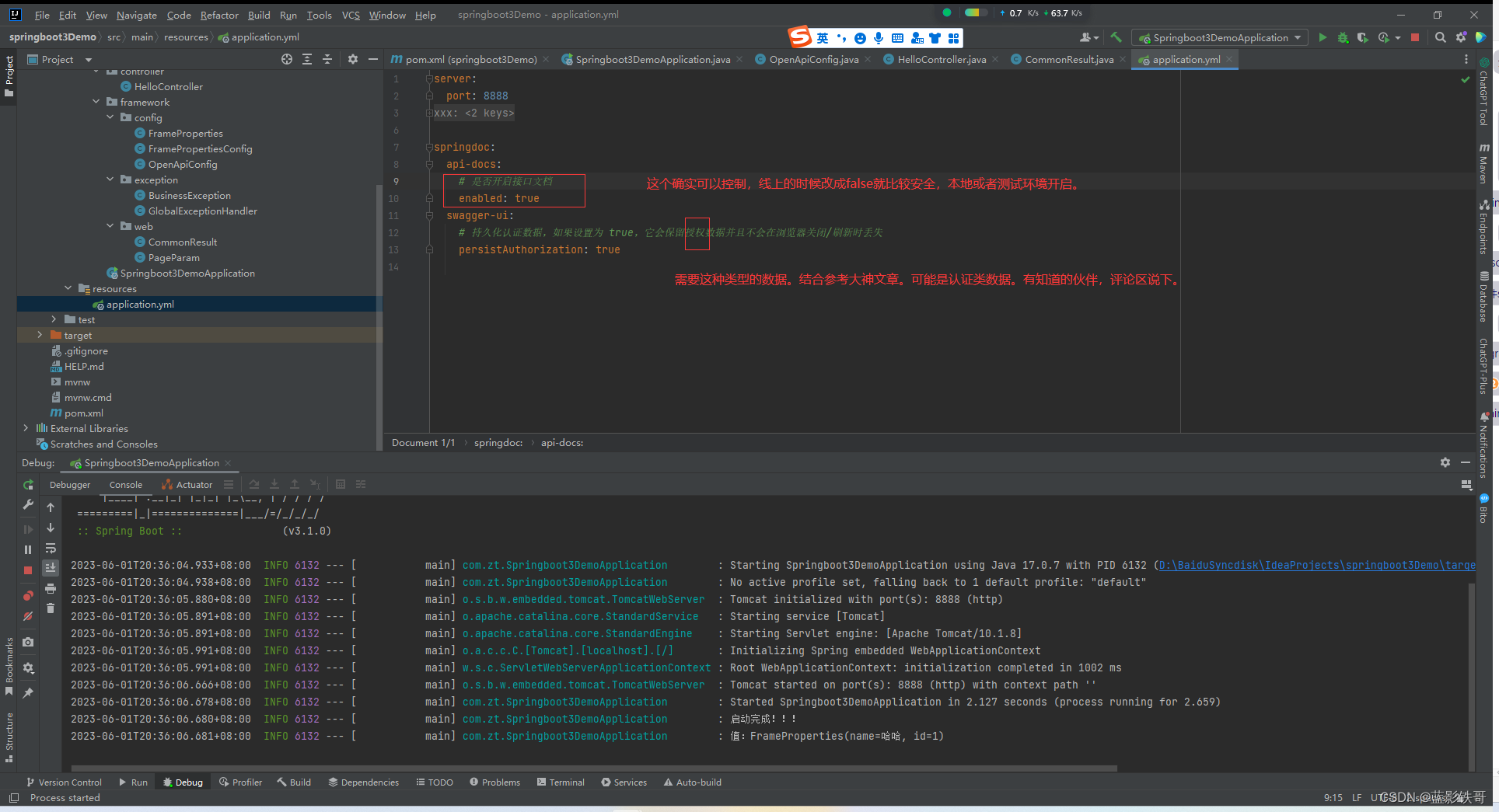Toggle mute breakpoints icon
This screenshot has width=1499, height=812.
click(29, 616)
